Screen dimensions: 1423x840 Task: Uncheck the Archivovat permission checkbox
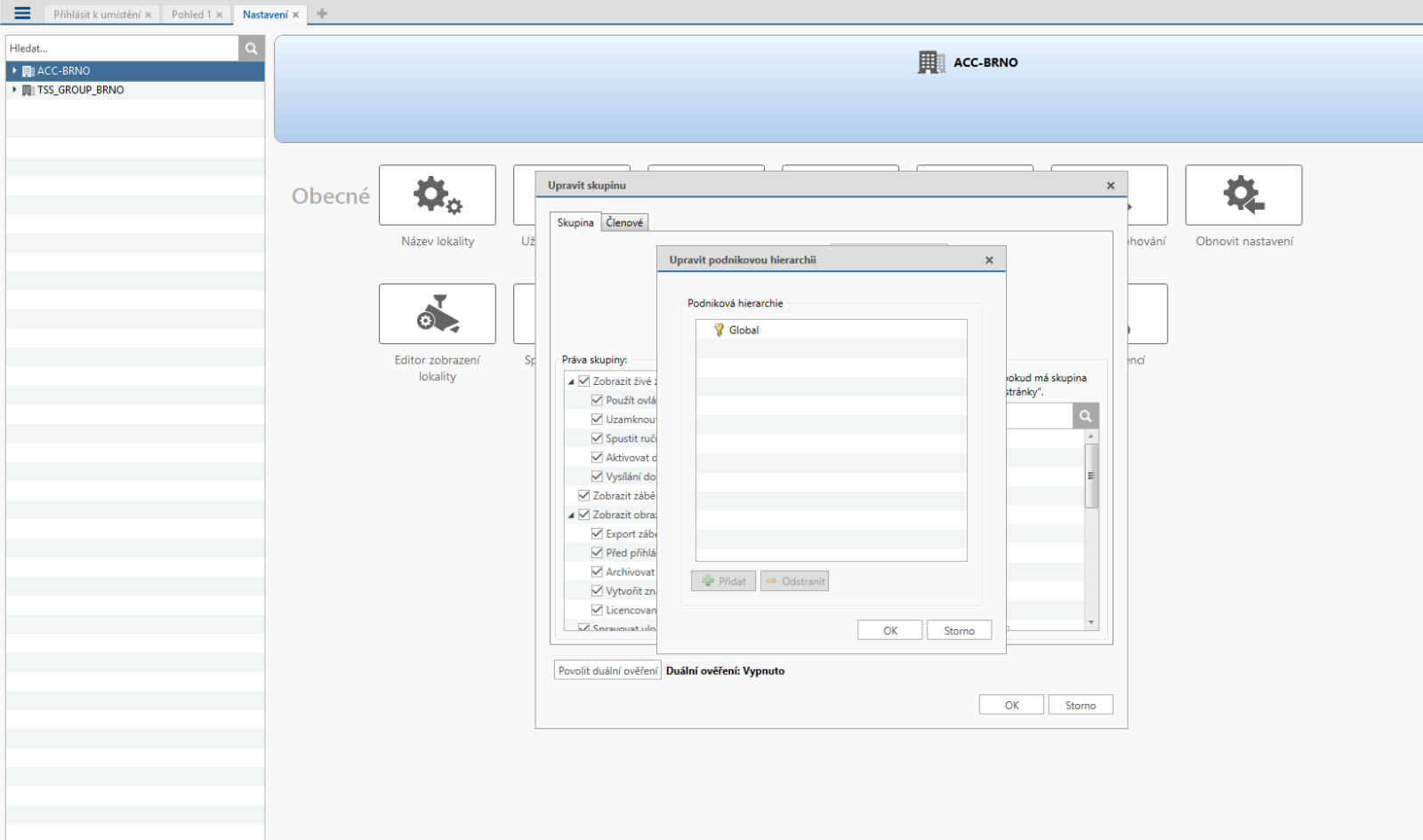point(597,572)
